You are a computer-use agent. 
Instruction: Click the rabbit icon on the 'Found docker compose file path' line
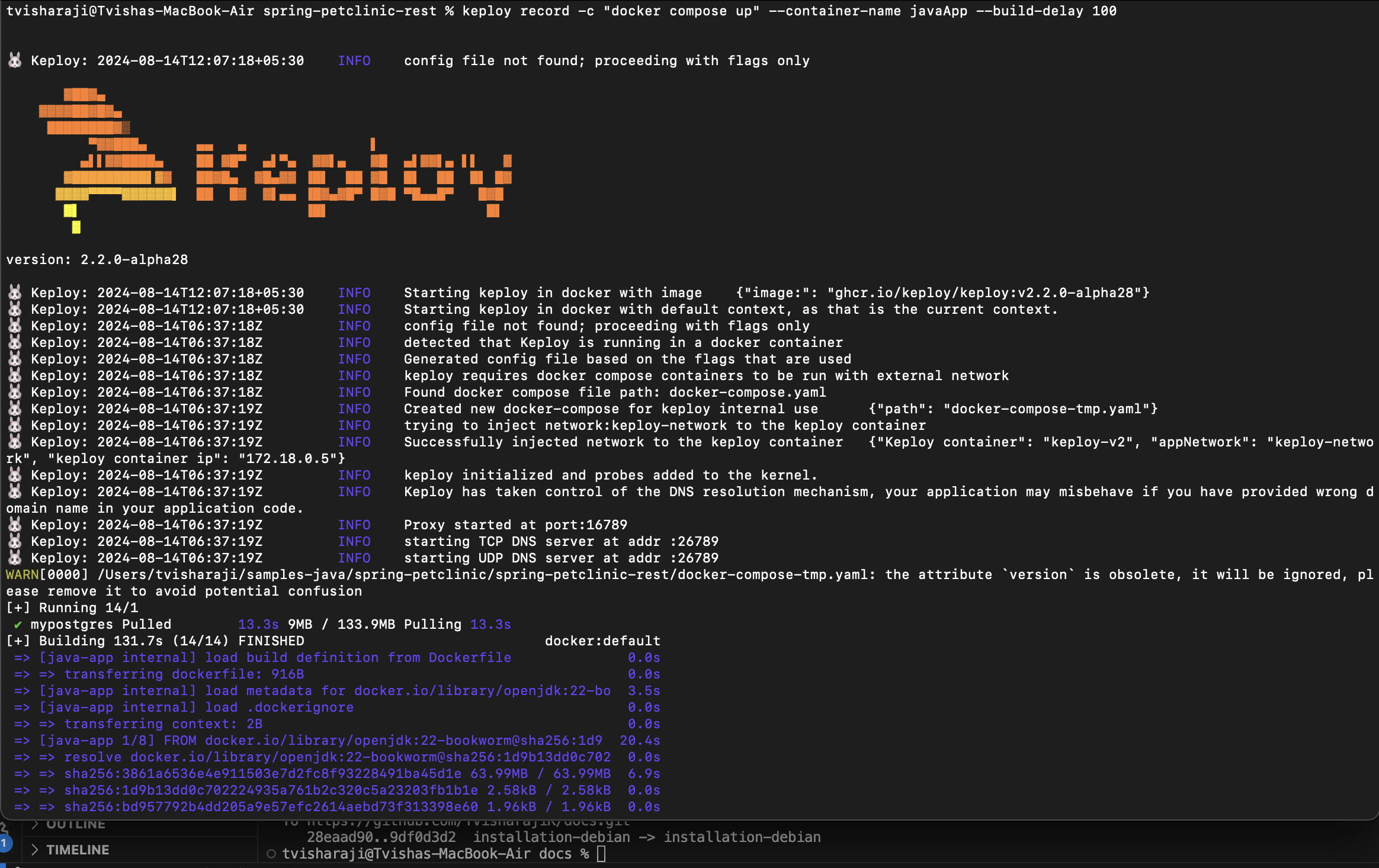(15, 391)
